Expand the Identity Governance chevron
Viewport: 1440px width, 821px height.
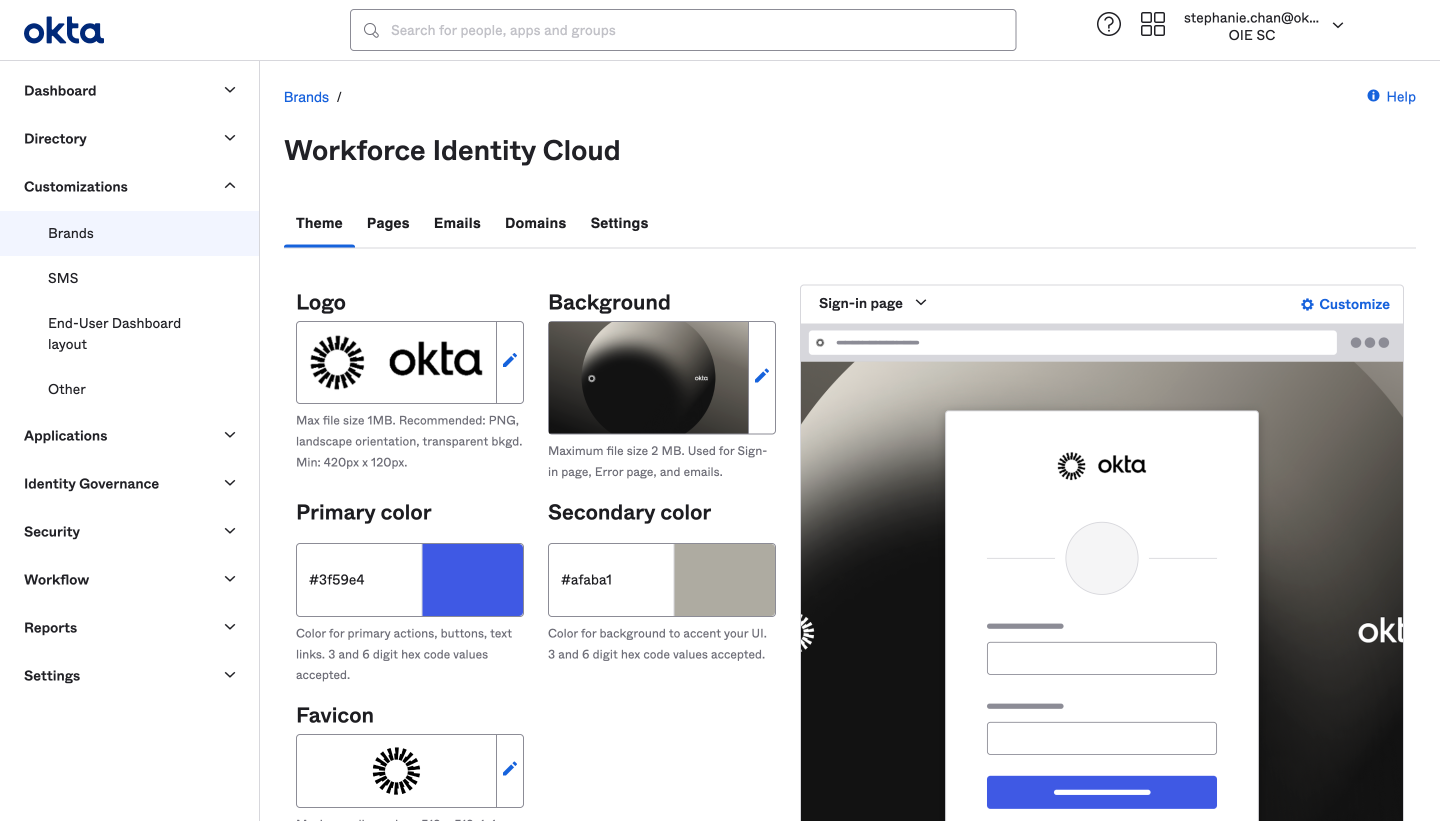(x=230, y=483)
